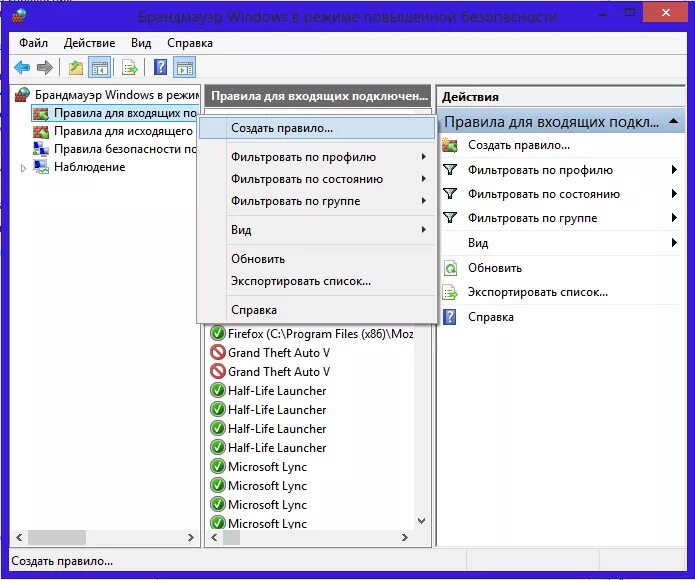Click the Правила для входящих подключен... list header
The height and width of the screenshot is (580, 695).
click(x=318, y=96)
